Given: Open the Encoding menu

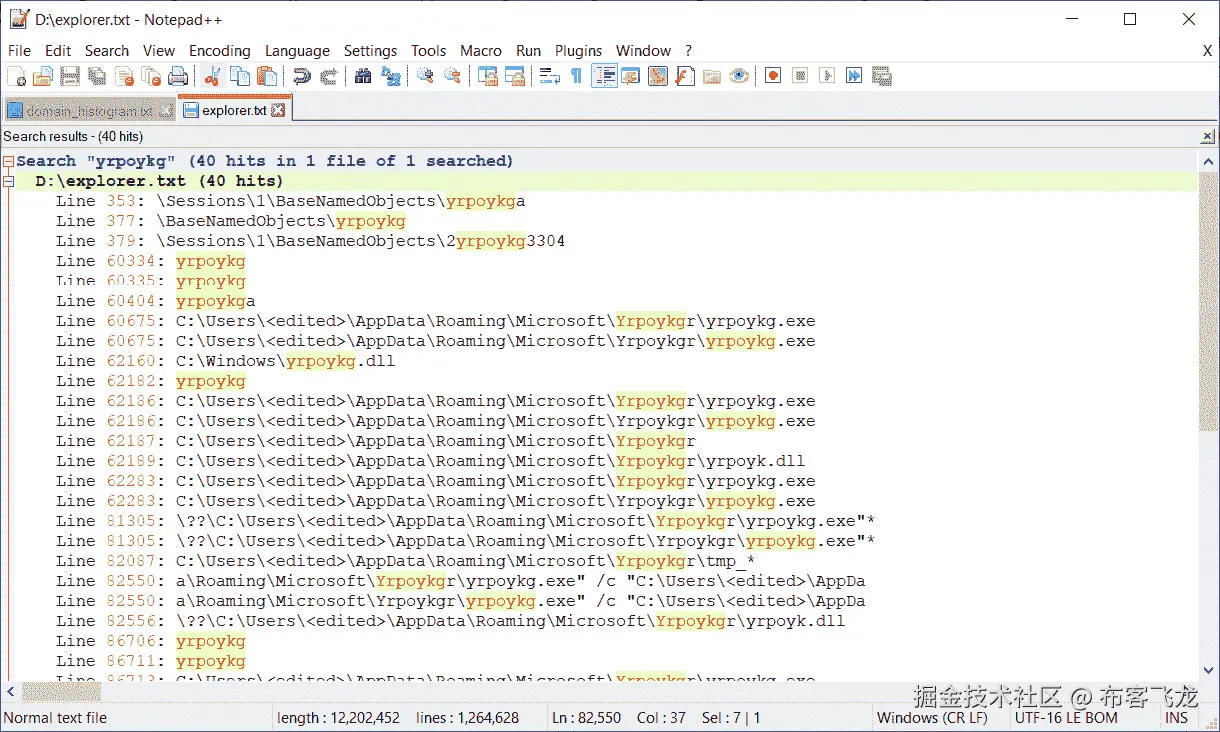Looking at the screenshot, I should (x=220, y=50).
